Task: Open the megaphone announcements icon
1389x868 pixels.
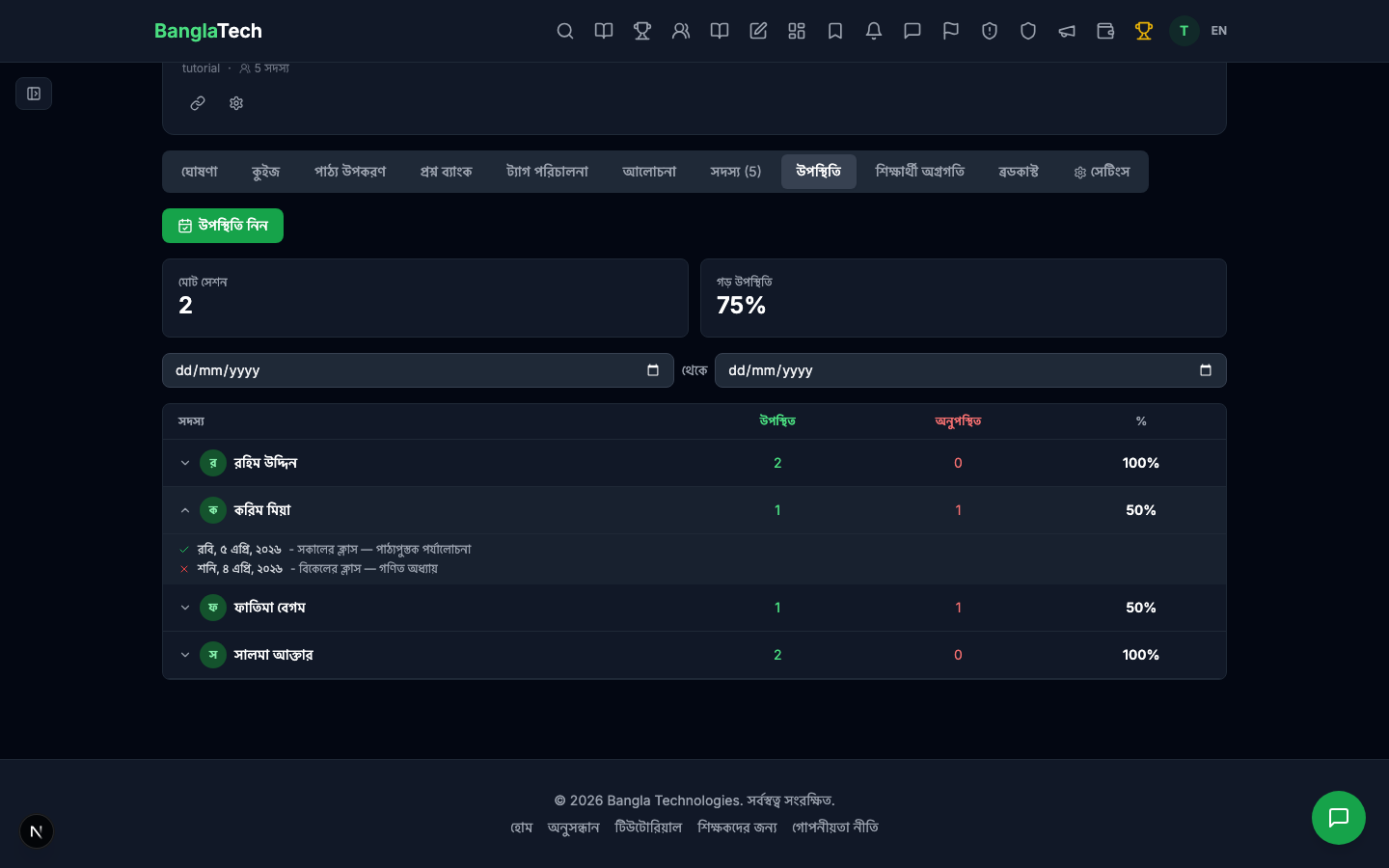Action: [x=1067, y=31]
